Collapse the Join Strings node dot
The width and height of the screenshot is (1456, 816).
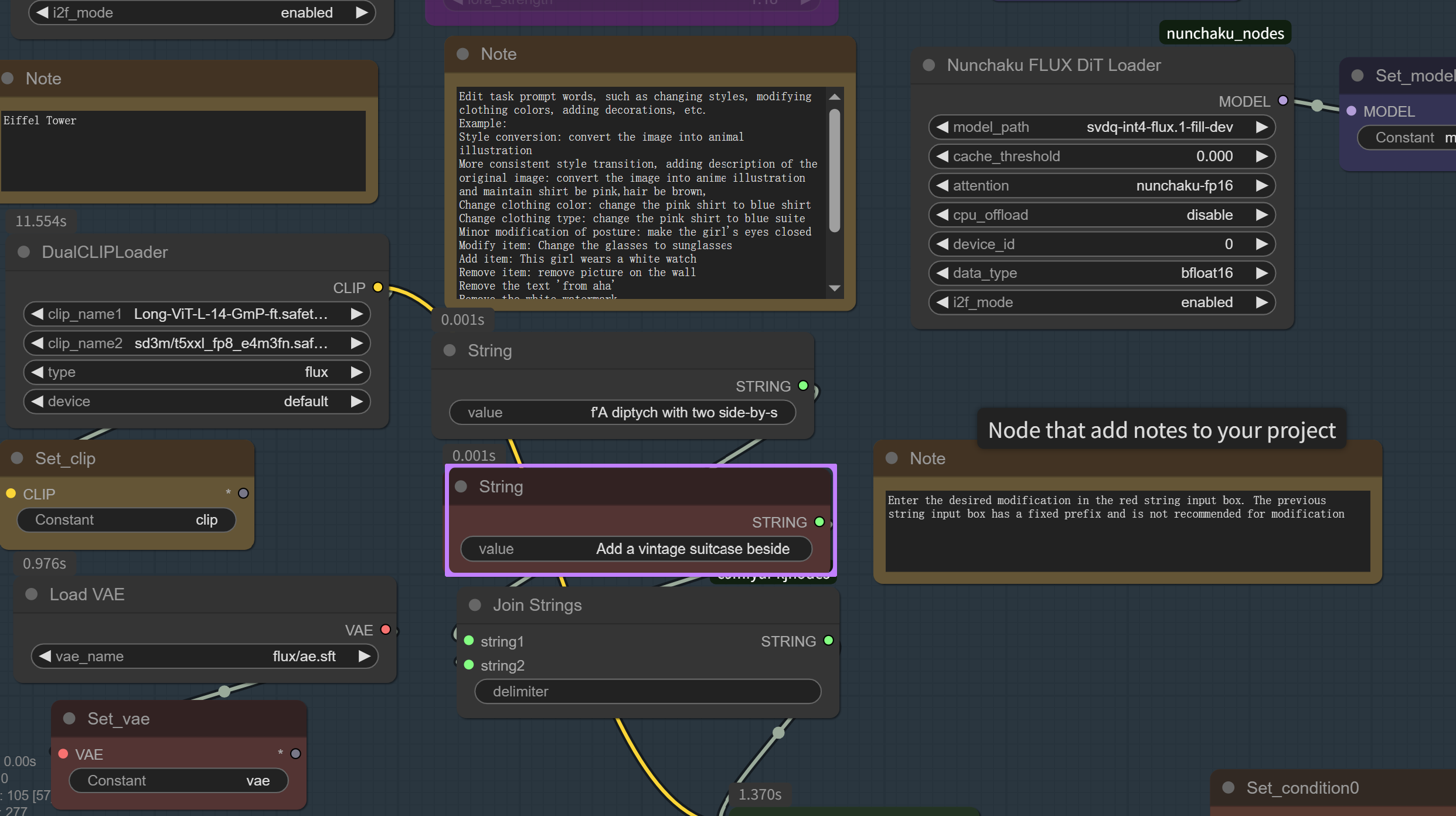click(x=475, y=605)
